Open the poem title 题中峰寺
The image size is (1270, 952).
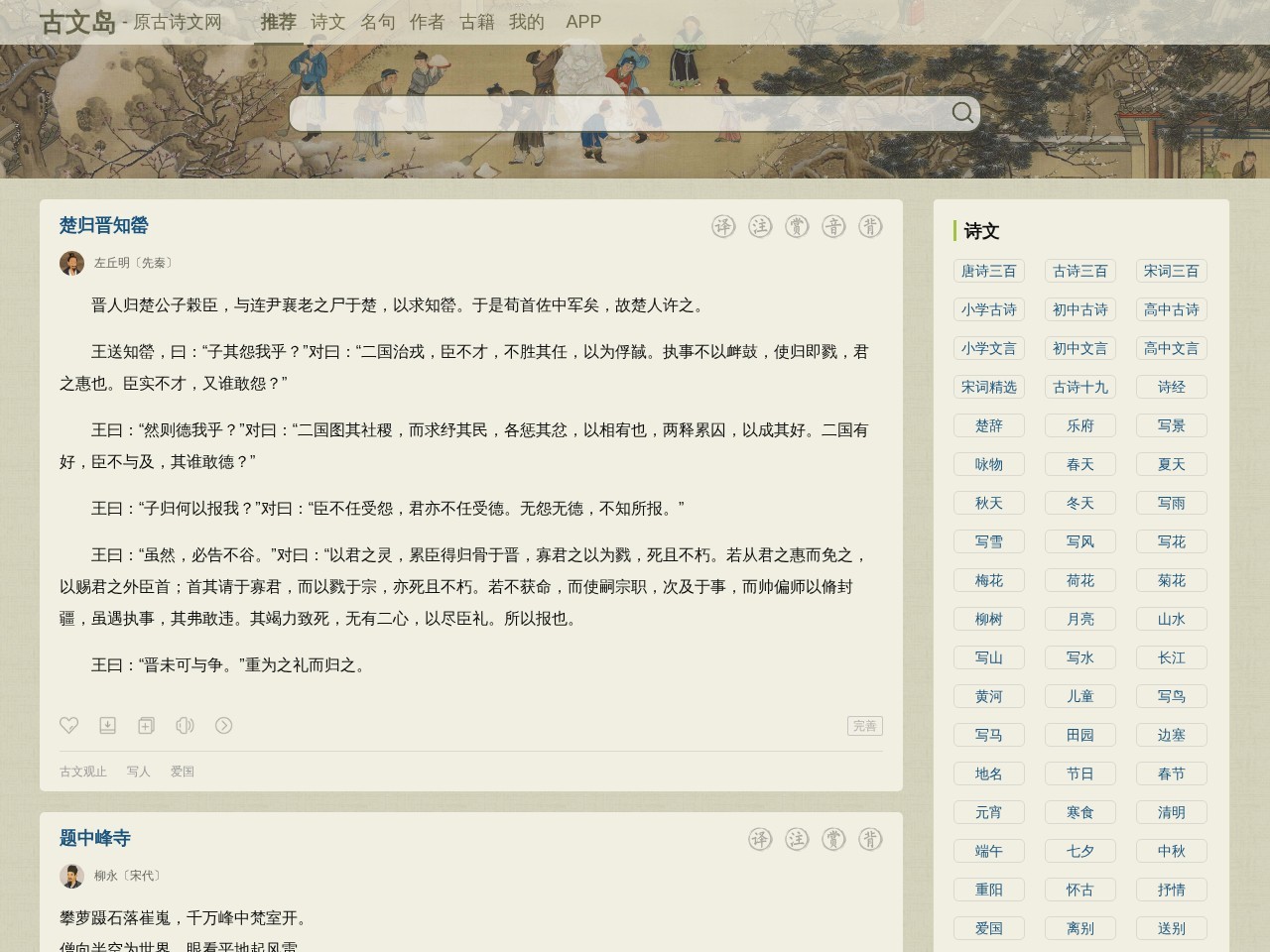click(x=95, y=838)
